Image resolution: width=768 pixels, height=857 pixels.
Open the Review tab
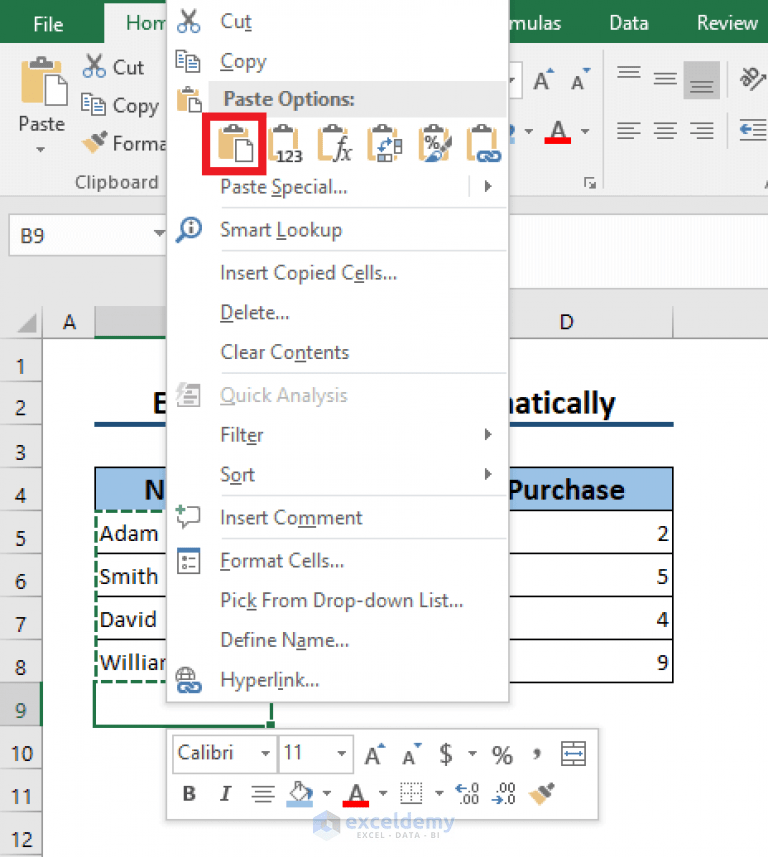tap(727, 23)
